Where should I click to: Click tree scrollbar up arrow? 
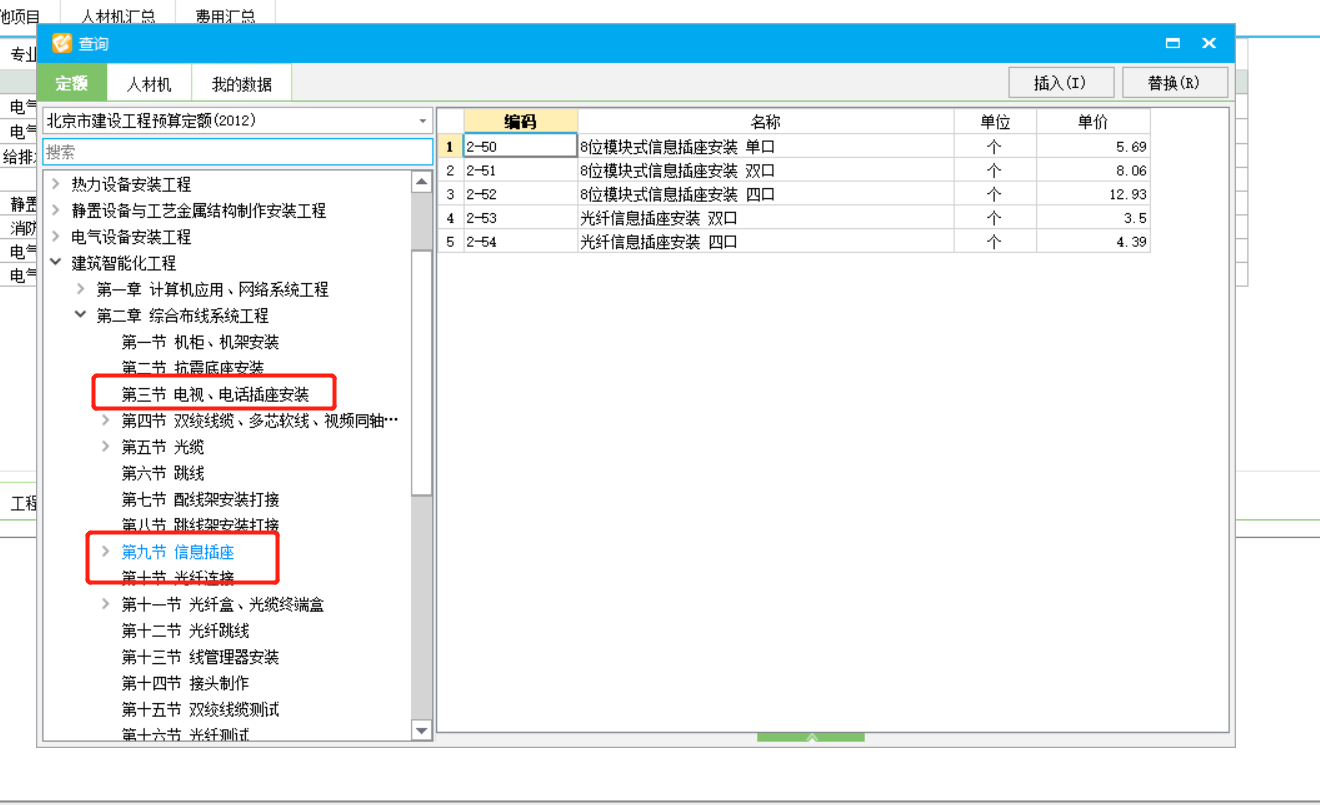point(422,180)
